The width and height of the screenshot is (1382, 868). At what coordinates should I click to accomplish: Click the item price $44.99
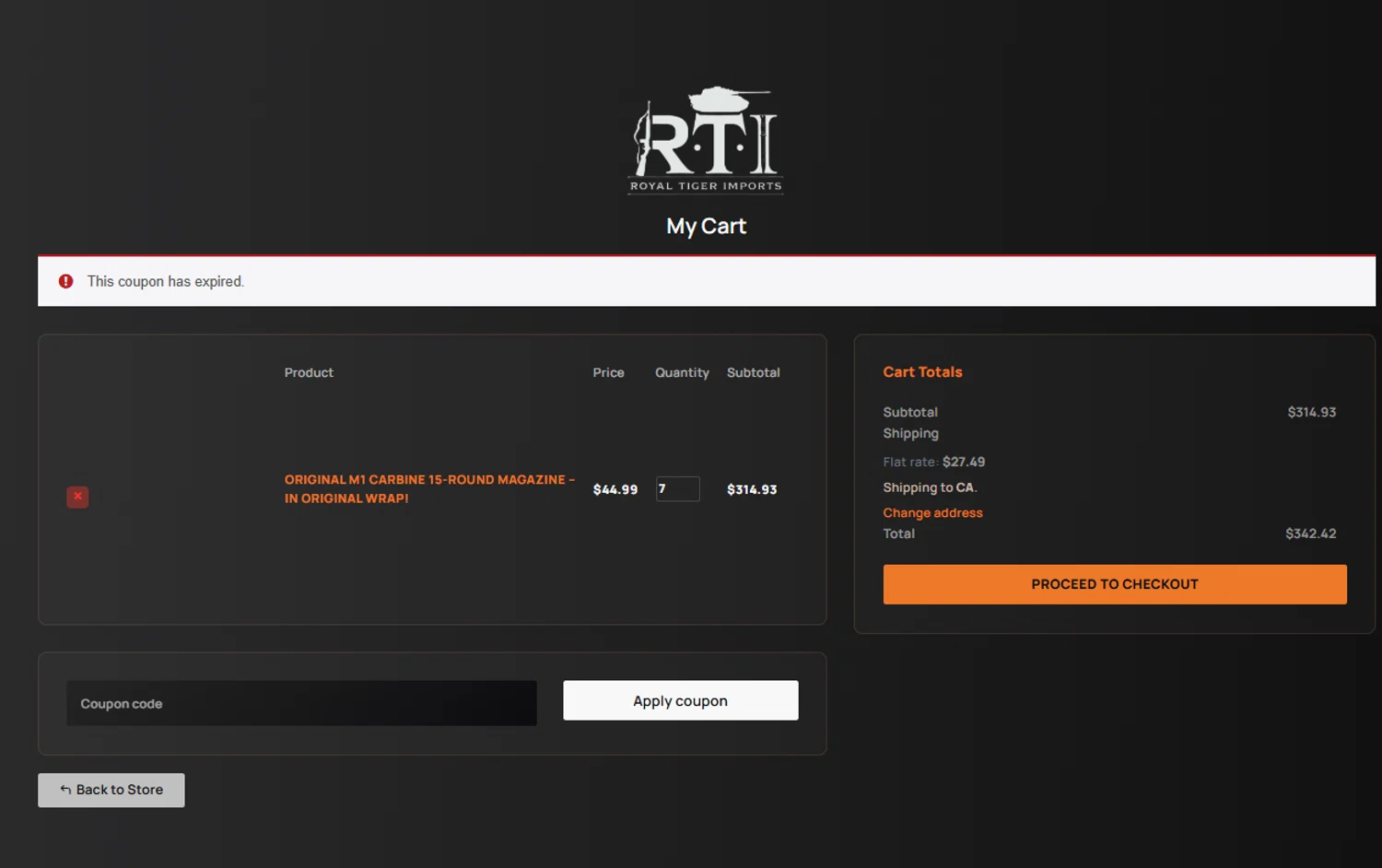pos(615,489)
